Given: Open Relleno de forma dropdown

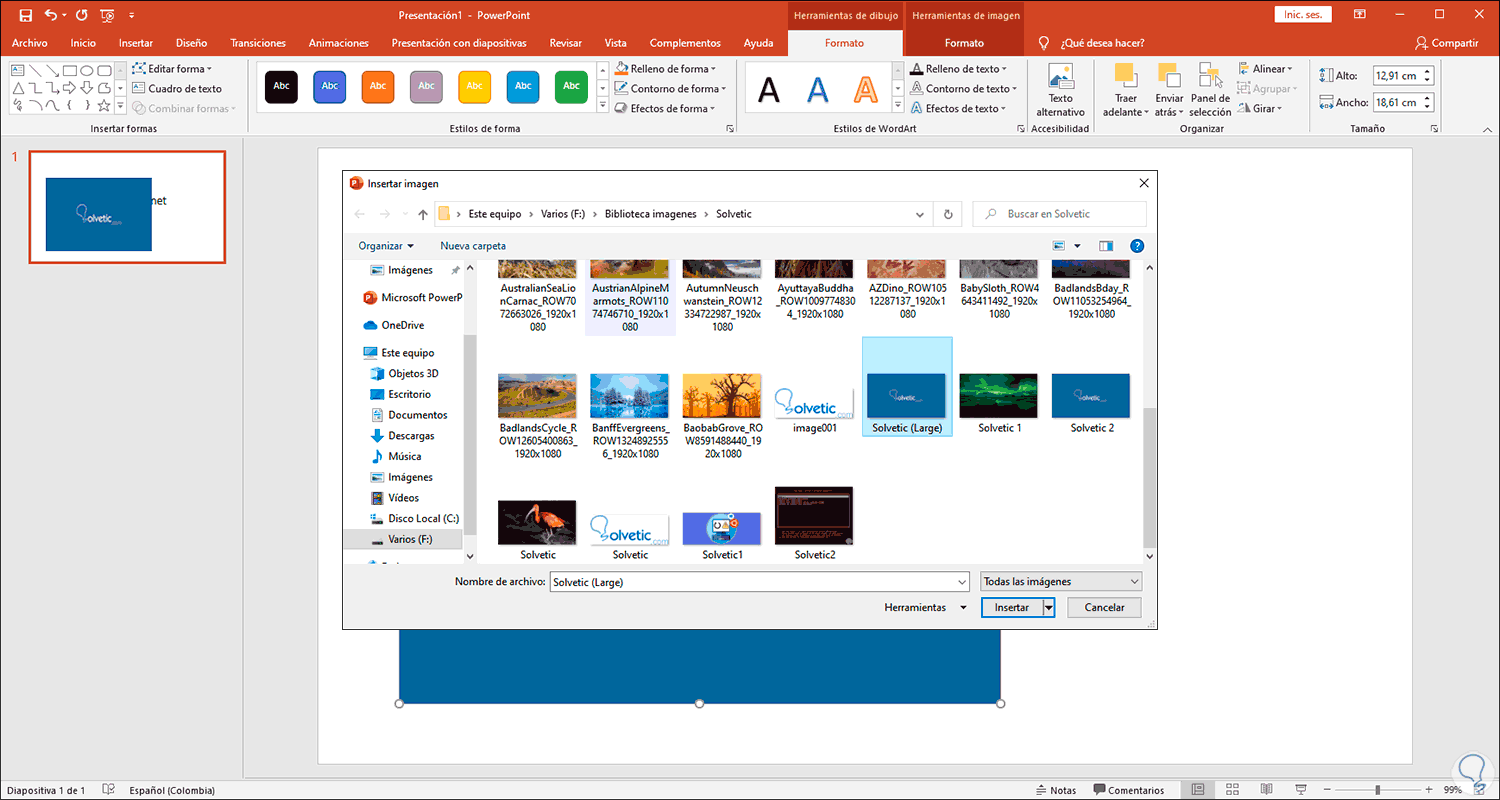Looking at the screenshot, I should (667, 69).
